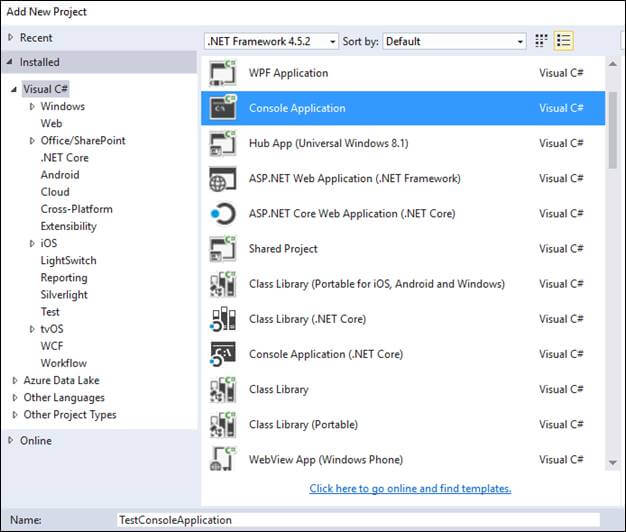
Task: Expand the Office/SharePoint tree node
Action: (x=32, y=141)
